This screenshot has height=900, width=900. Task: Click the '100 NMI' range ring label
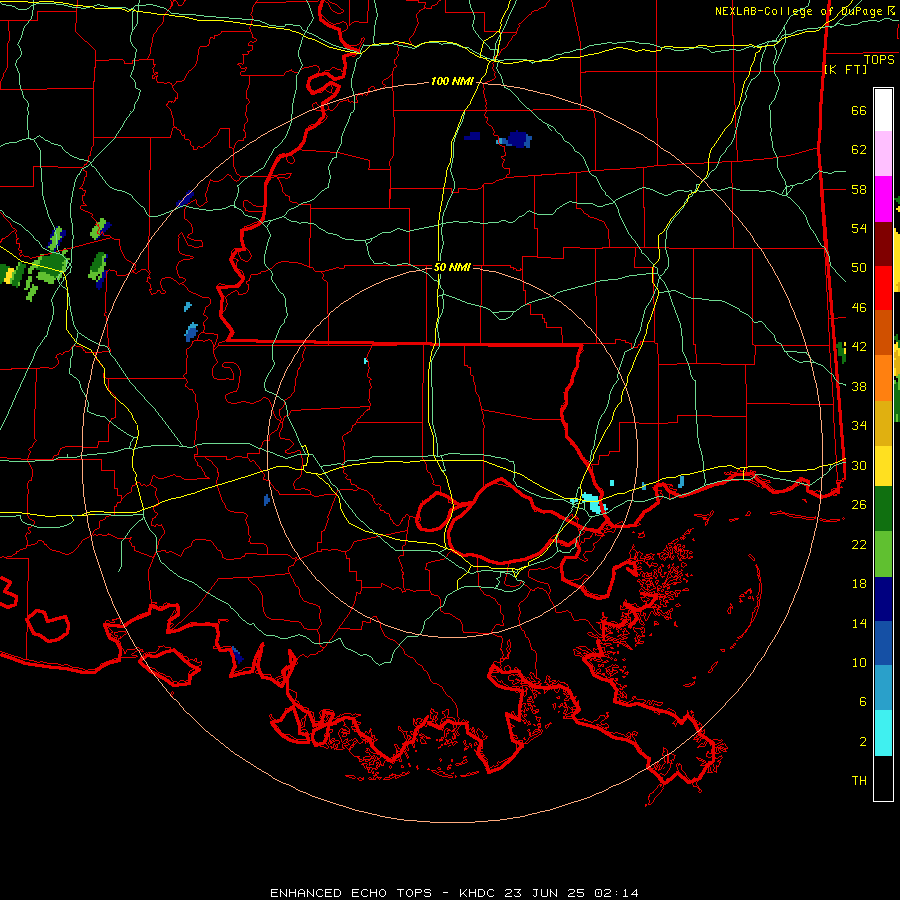(x=452, y=82)
